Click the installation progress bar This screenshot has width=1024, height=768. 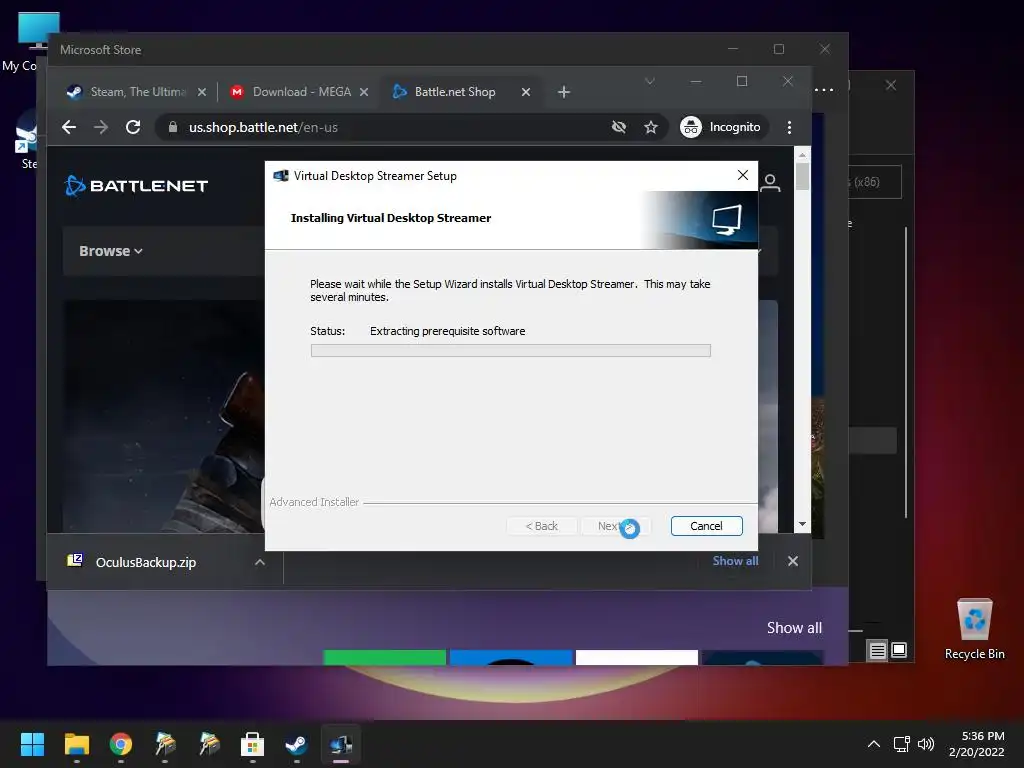pyautogui.click(x=511, y=351)
